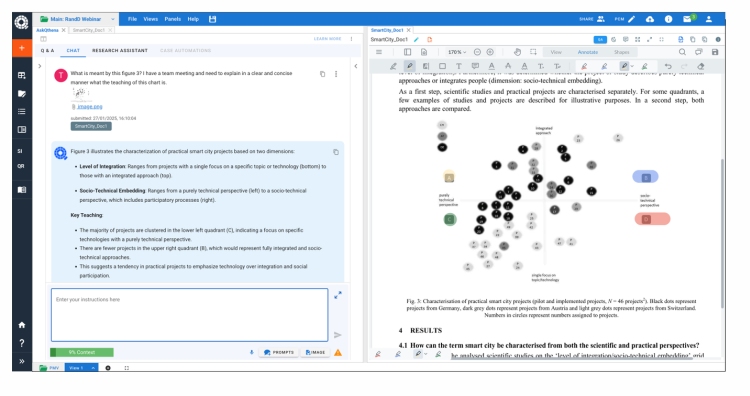The image size is (750, 396).
Task: Open the document search magnifier
Action: pos(682,52)
